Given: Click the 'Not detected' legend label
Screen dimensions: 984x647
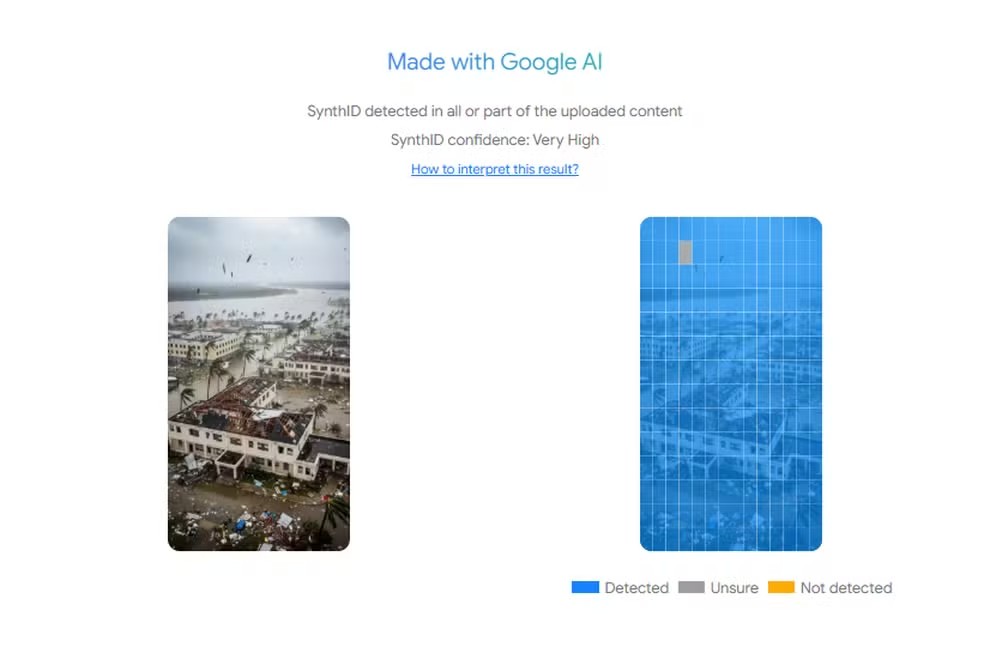Looking at the screenshot, I should (x=846, y=588).
